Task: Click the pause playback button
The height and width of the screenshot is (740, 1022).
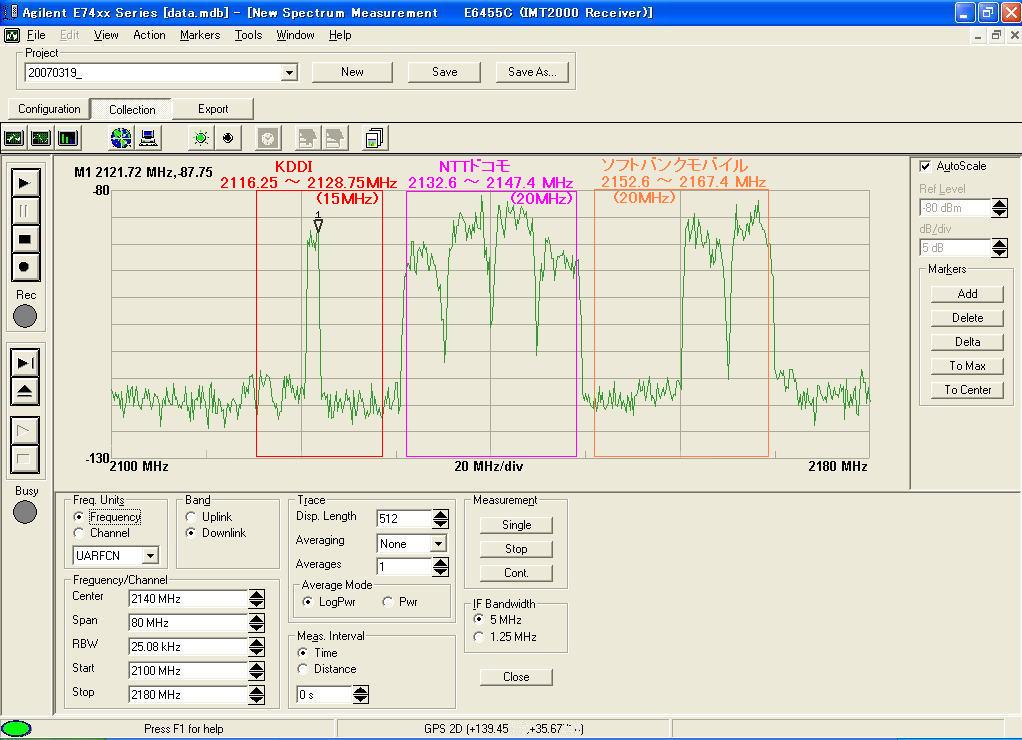Action: tap(25, 211)
